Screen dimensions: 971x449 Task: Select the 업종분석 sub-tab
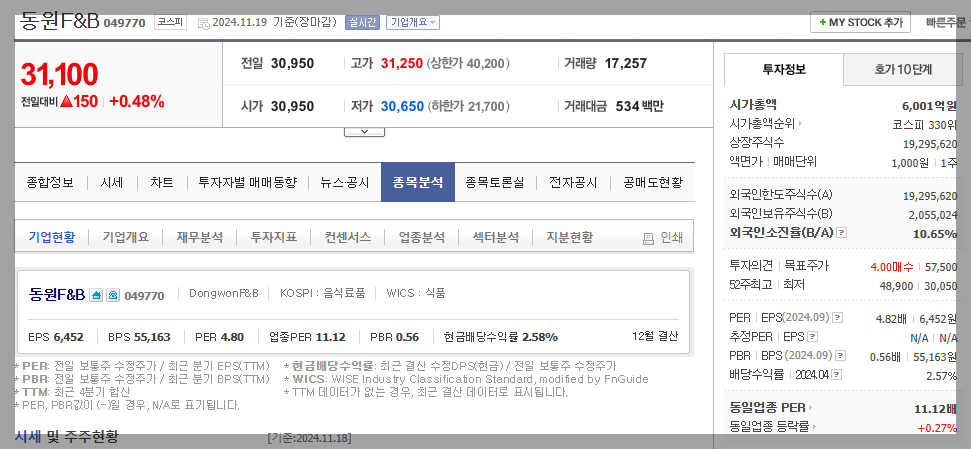pyautogui.click(x=422, y=237)
